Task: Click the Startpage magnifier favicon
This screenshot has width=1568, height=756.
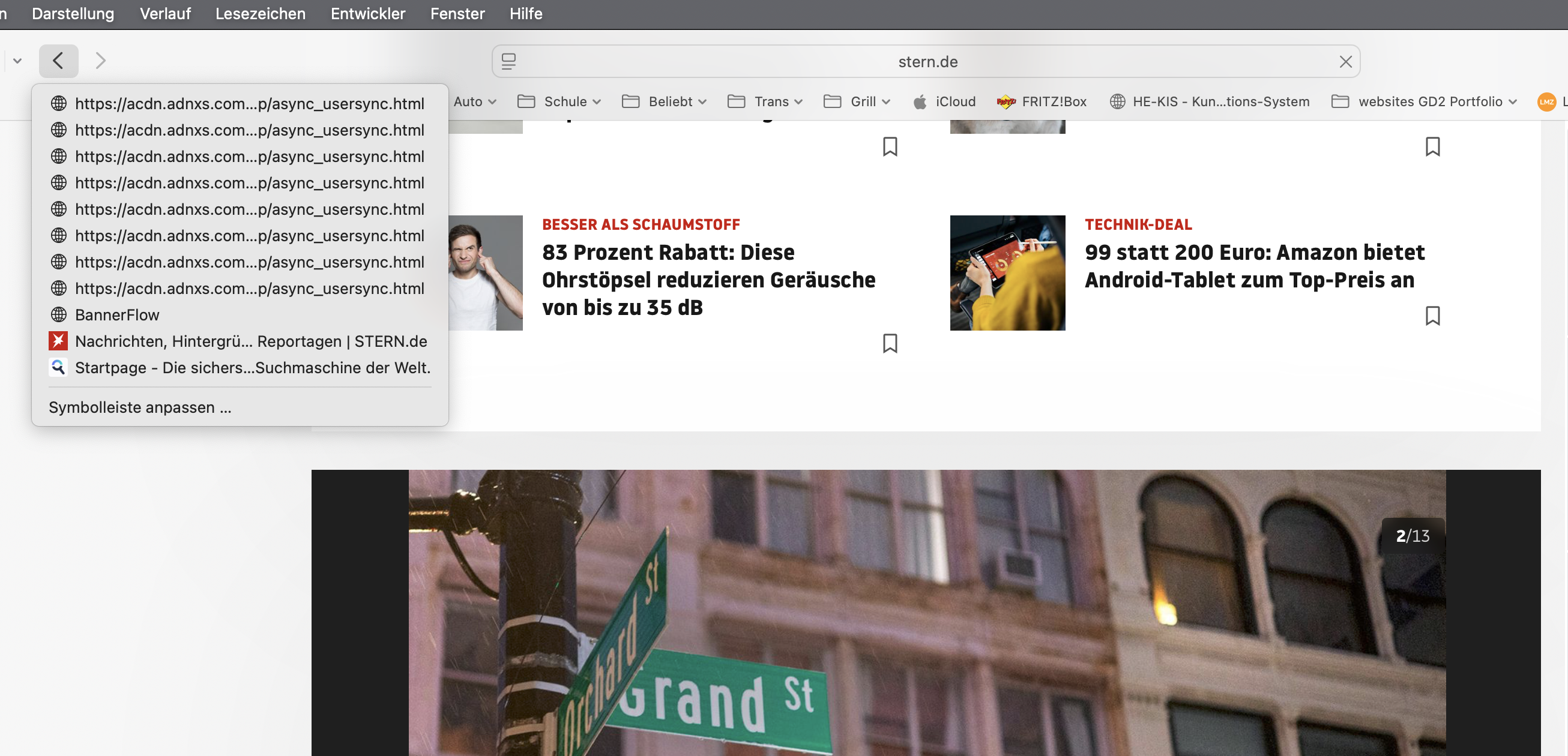Action: tap(58, 367)
